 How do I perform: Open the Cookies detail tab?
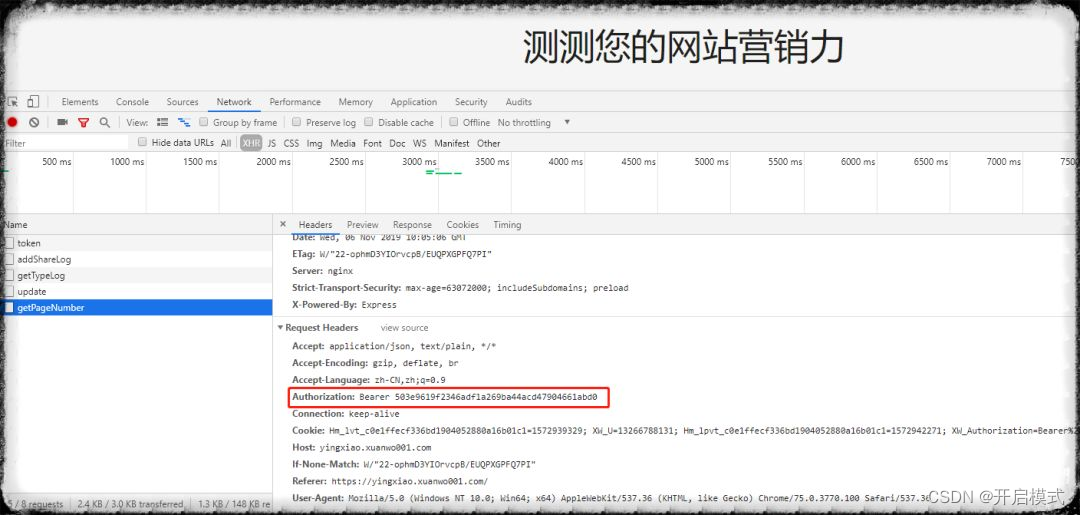(x=462, y=225)
